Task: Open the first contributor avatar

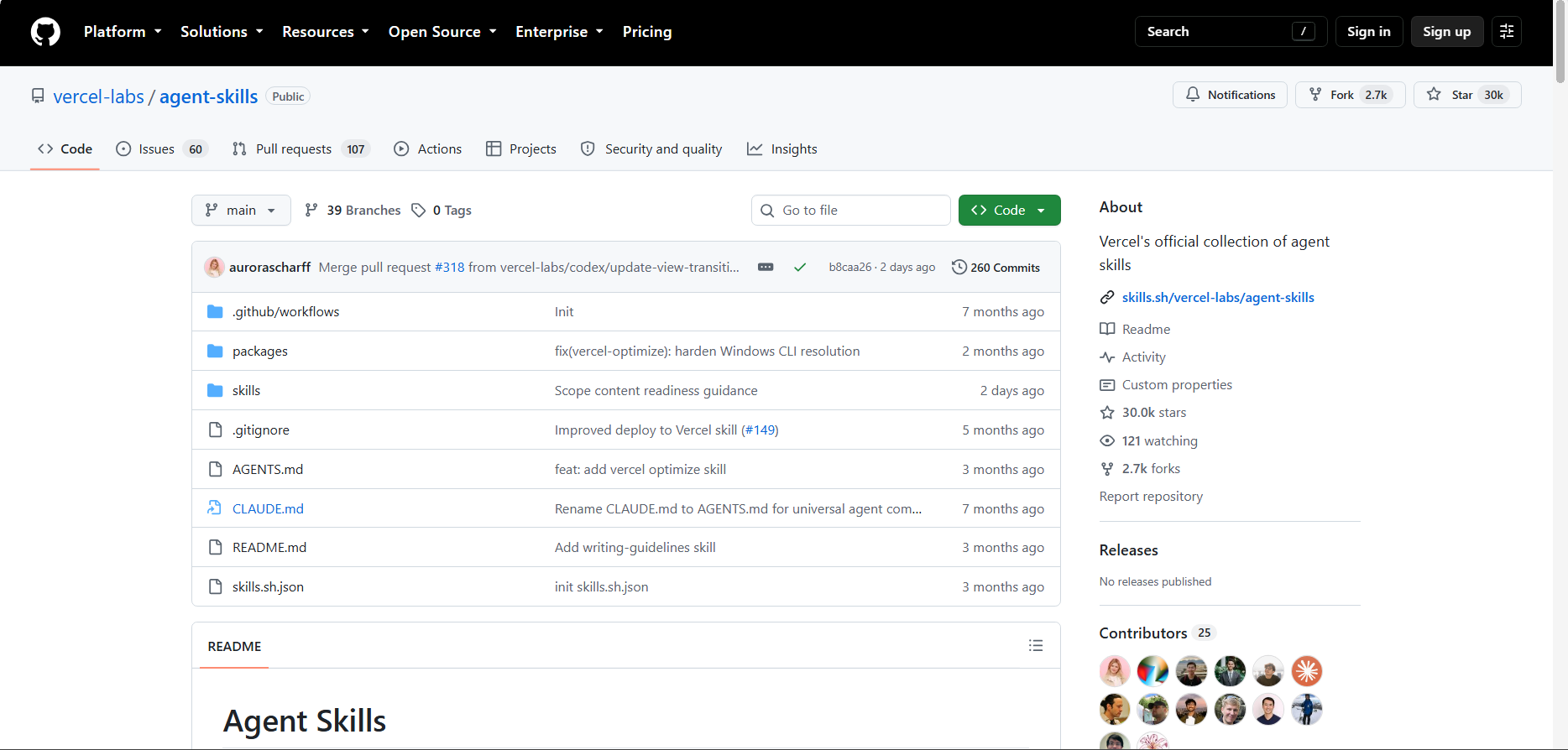Action: pos(1115,671)
